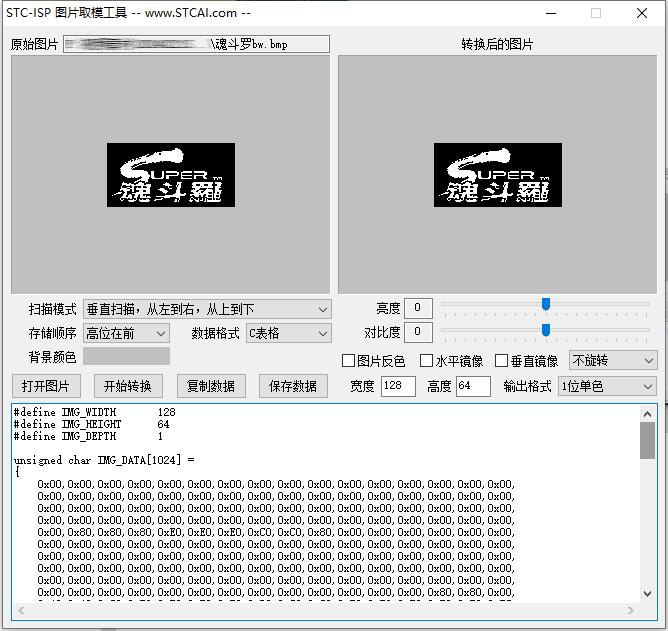Click the '#define IMG_DEPTH 1' line

point(88,436)
